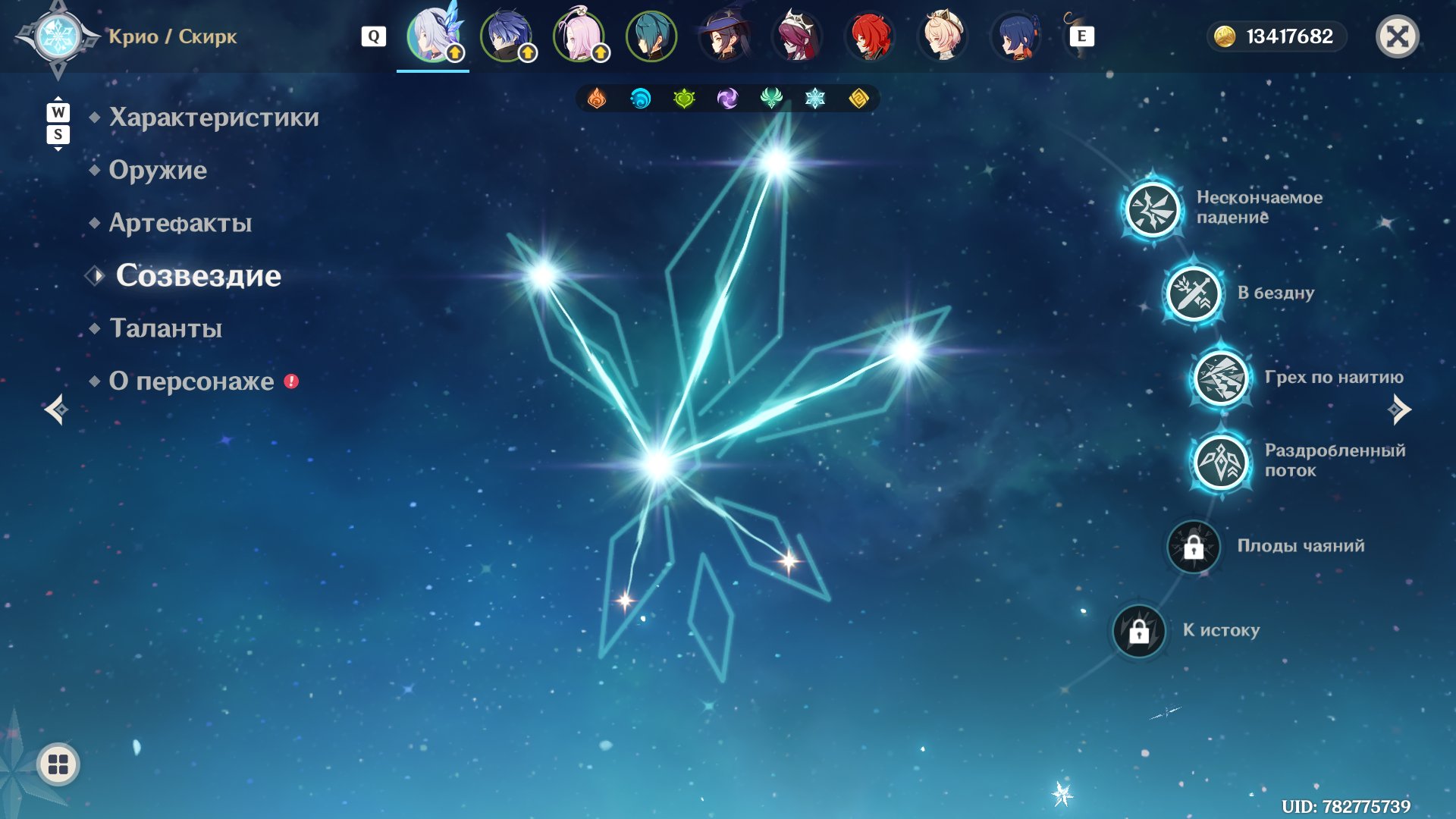Go to previous character with left arrow
The height and width of the screenshot is (819, 1456).
point(56,409)
